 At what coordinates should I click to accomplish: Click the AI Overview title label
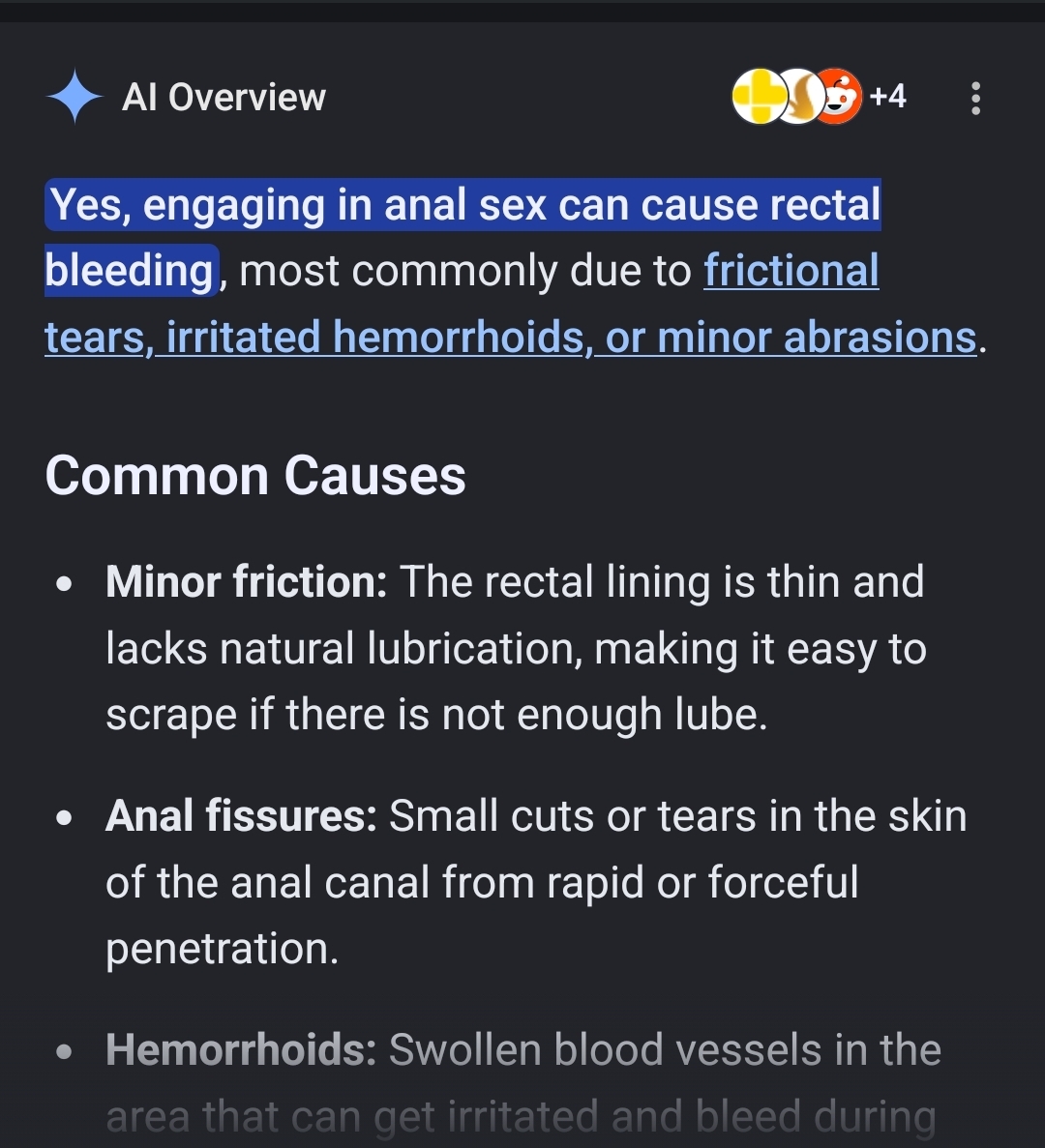click(x=224, y=98)
